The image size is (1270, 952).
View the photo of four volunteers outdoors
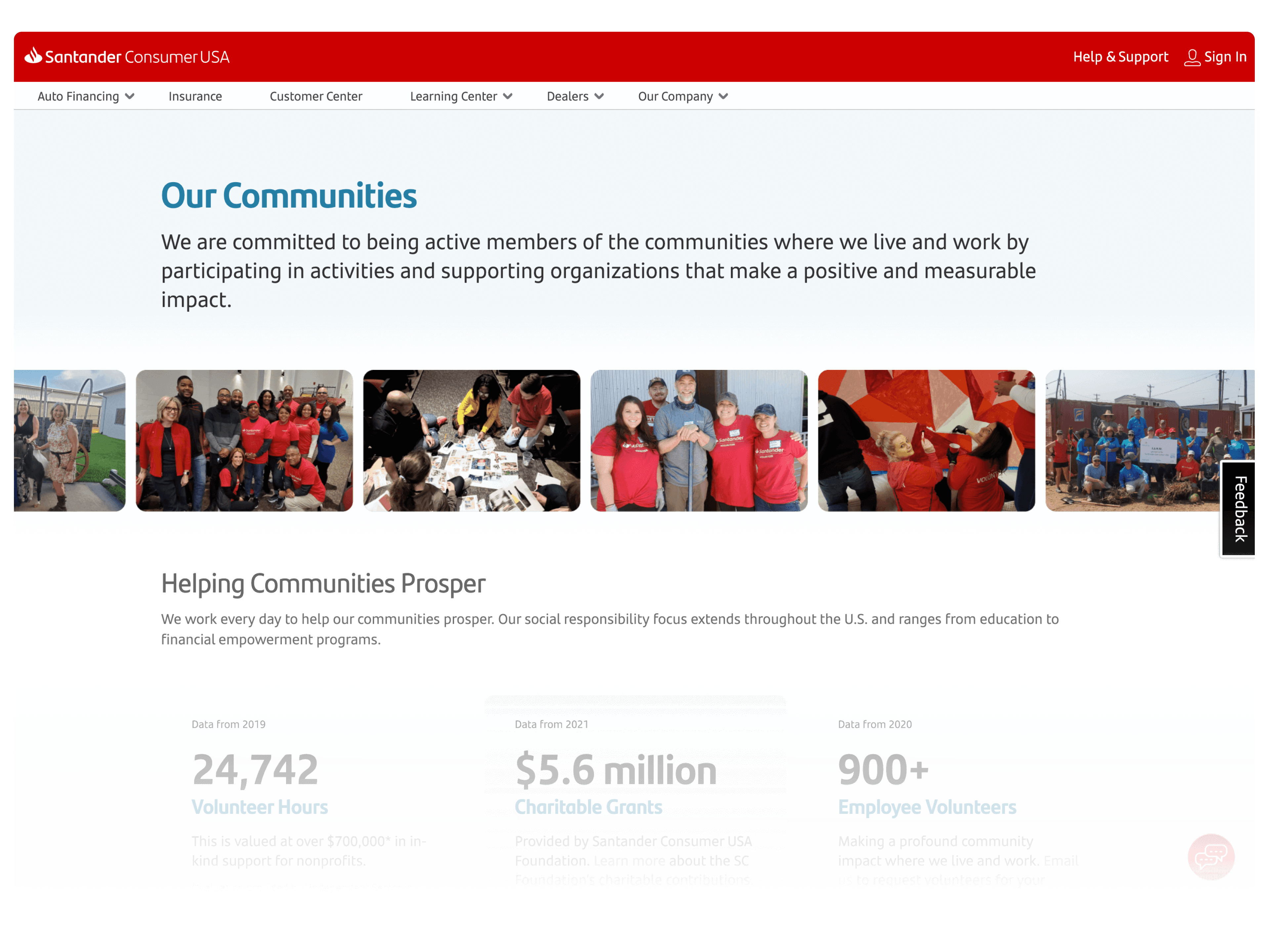(699, 441)
